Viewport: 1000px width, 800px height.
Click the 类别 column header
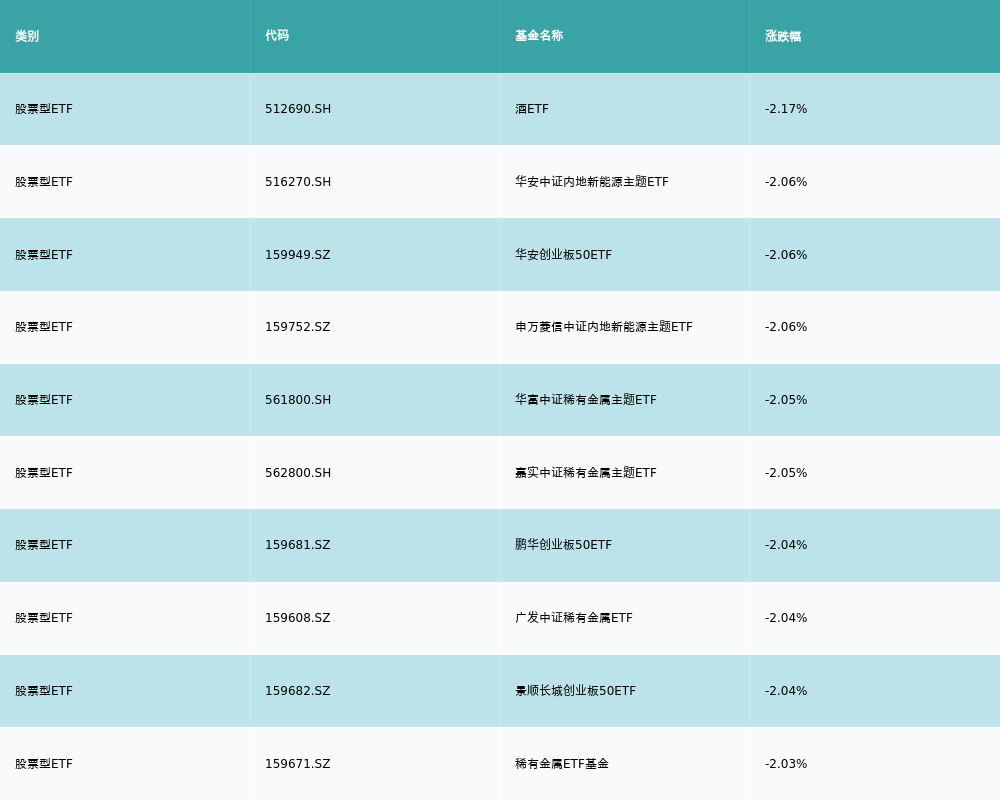[x=27, y=36]
